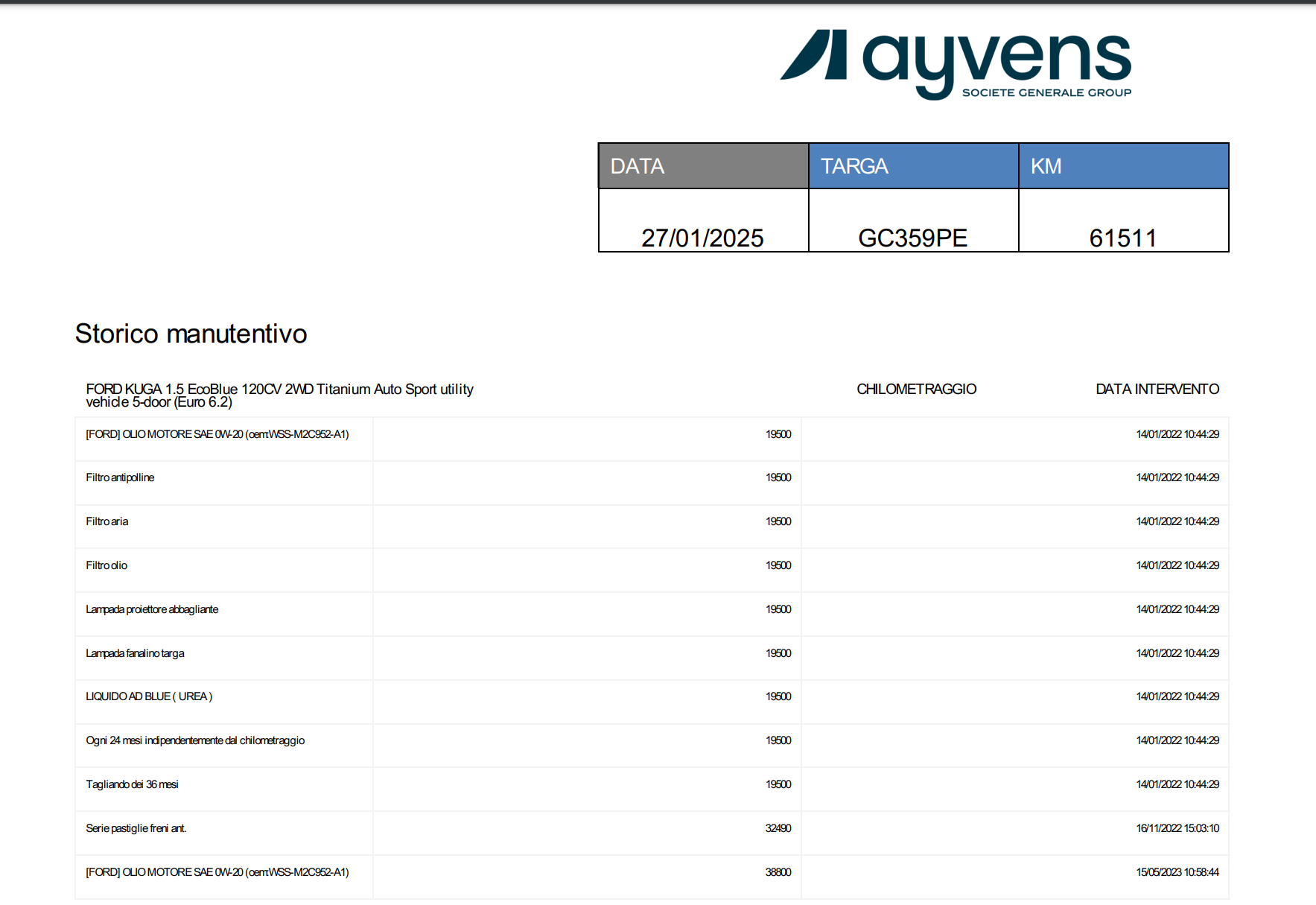Select the Filtro aria row label
This screenshot has width=1316, height=905.
click(107, 521)
